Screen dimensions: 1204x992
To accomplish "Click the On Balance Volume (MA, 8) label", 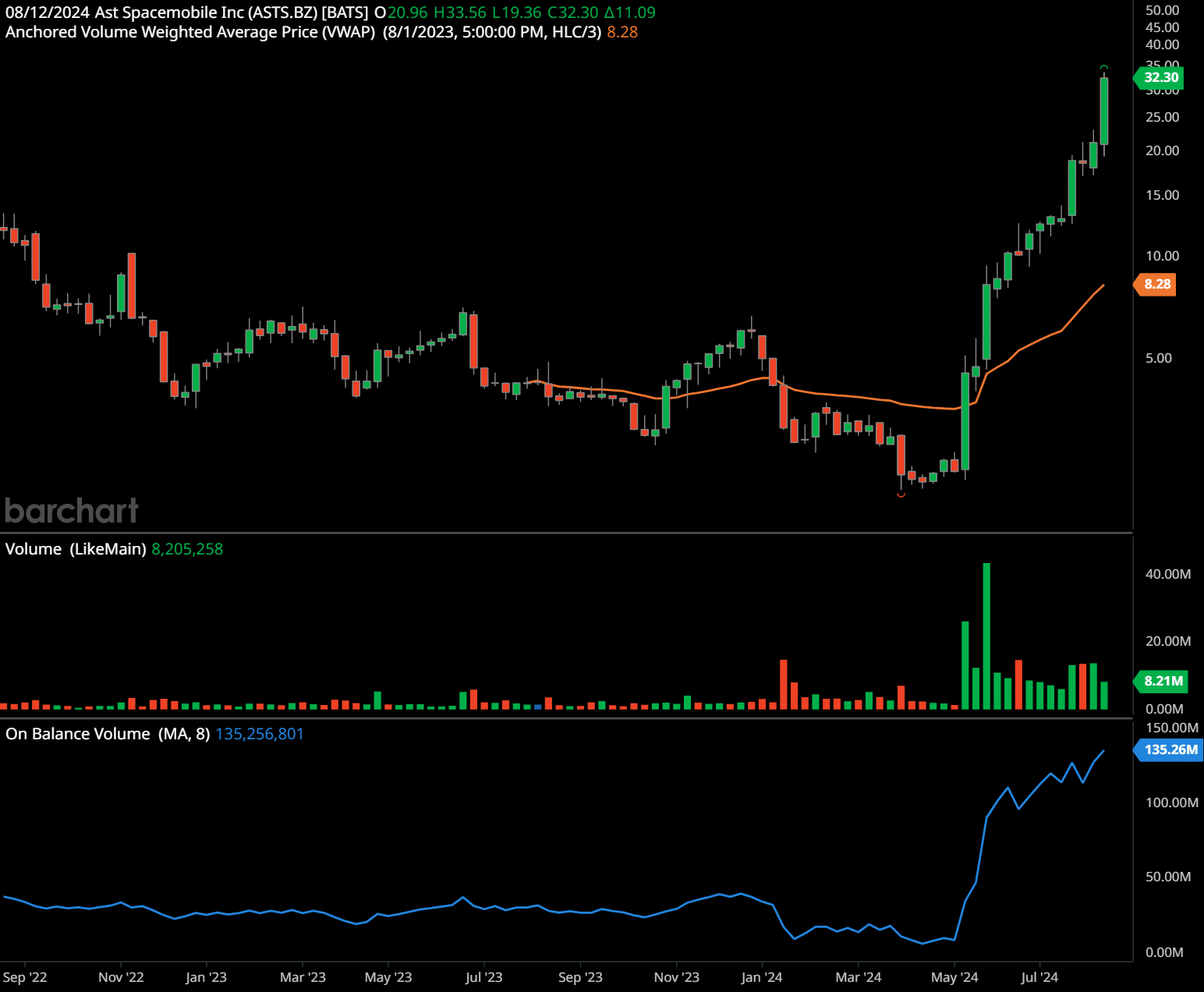I will click(x=108, y=734).
